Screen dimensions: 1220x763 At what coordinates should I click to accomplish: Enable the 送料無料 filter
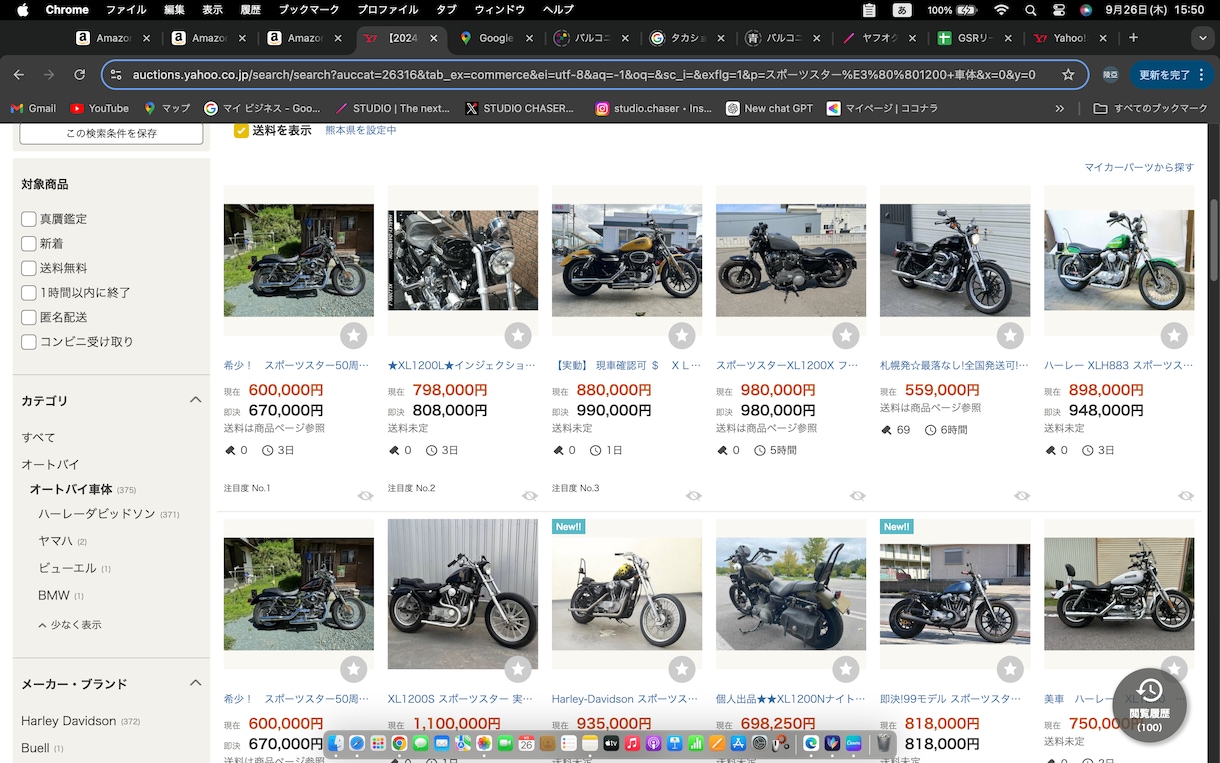point(29,268)
